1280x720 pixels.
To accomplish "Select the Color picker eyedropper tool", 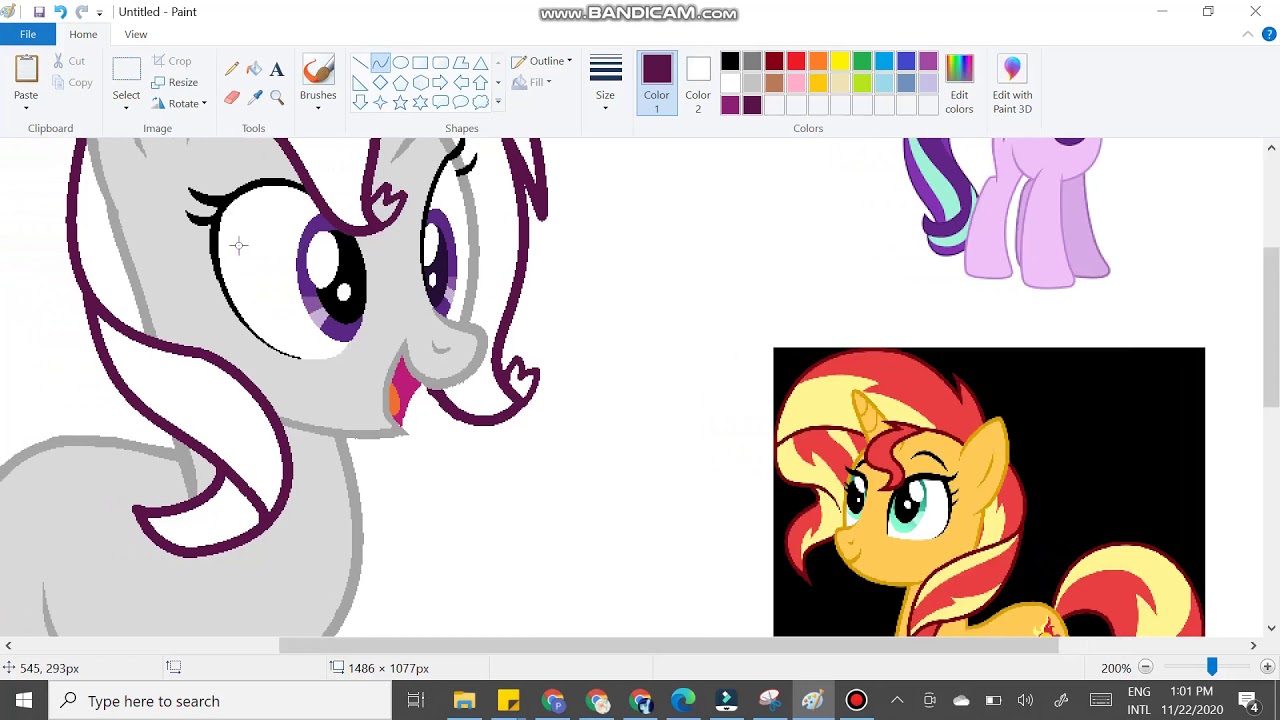I will tap(254, 97).
